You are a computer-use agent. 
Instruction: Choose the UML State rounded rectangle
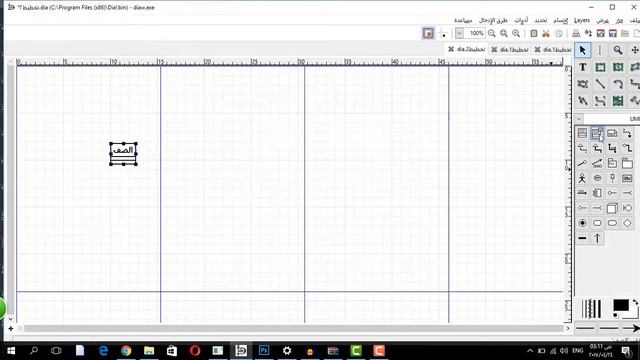pyautogui.click(x=597, y=223)
